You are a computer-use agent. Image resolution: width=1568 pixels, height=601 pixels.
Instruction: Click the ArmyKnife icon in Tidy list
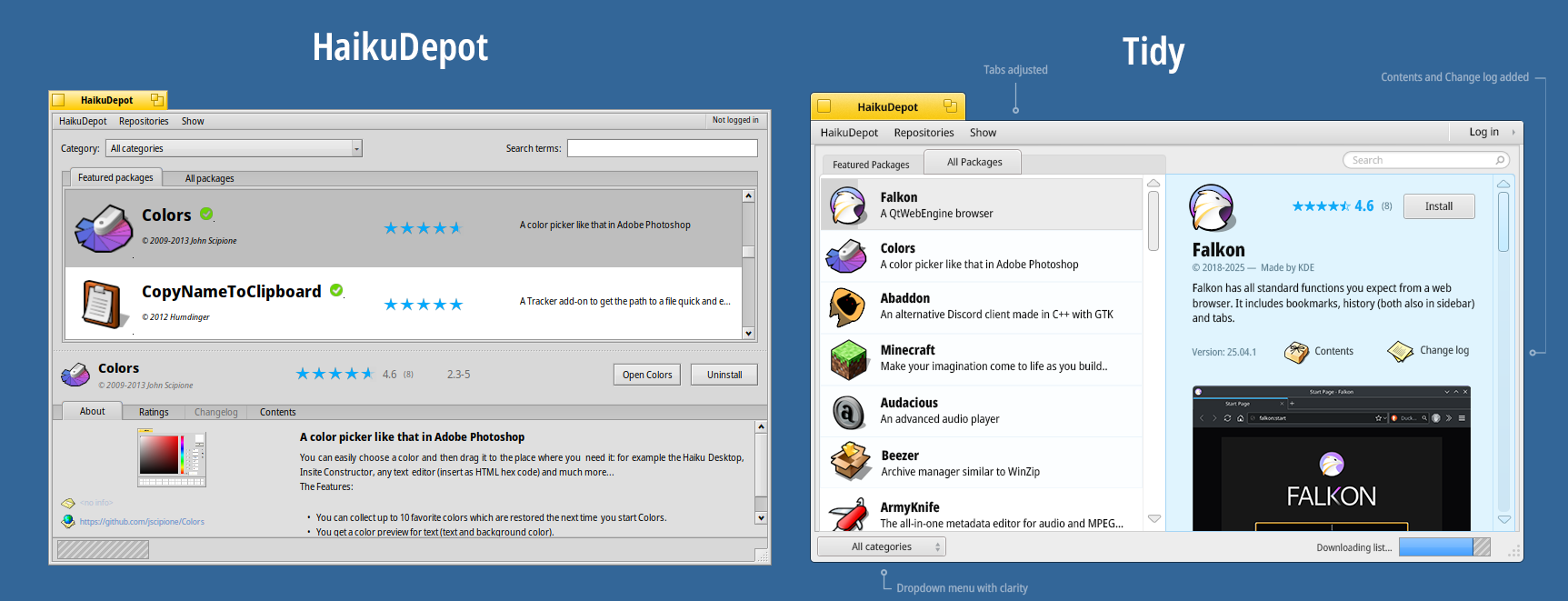coord(848,515)
